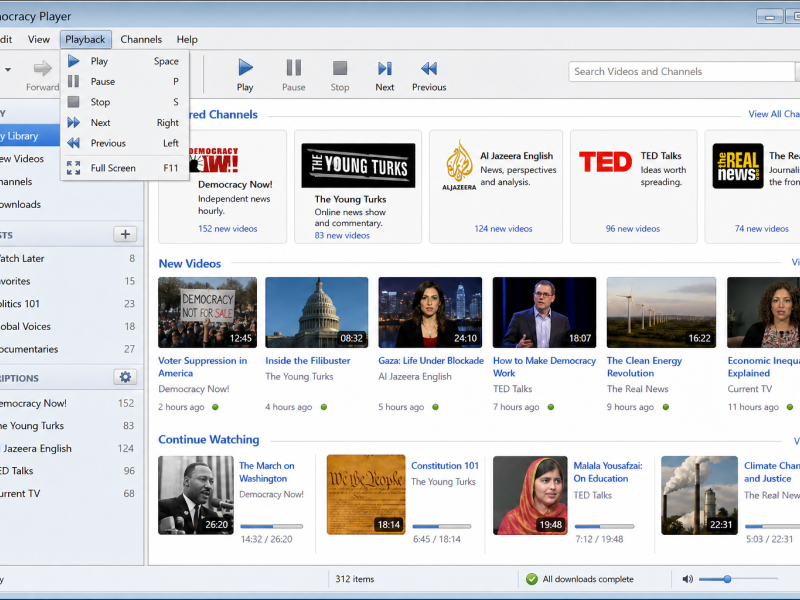Click the Next double-arrow icon in the menu

73,122
